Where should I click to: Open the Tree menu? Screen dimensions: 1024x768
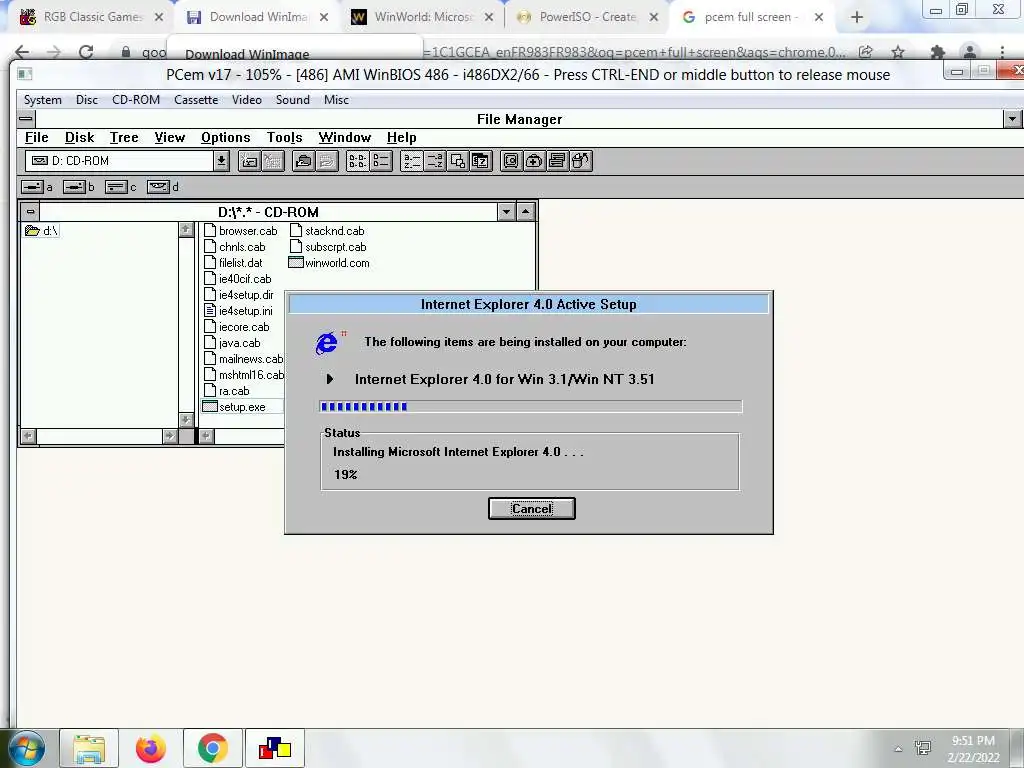coord(124,137)
